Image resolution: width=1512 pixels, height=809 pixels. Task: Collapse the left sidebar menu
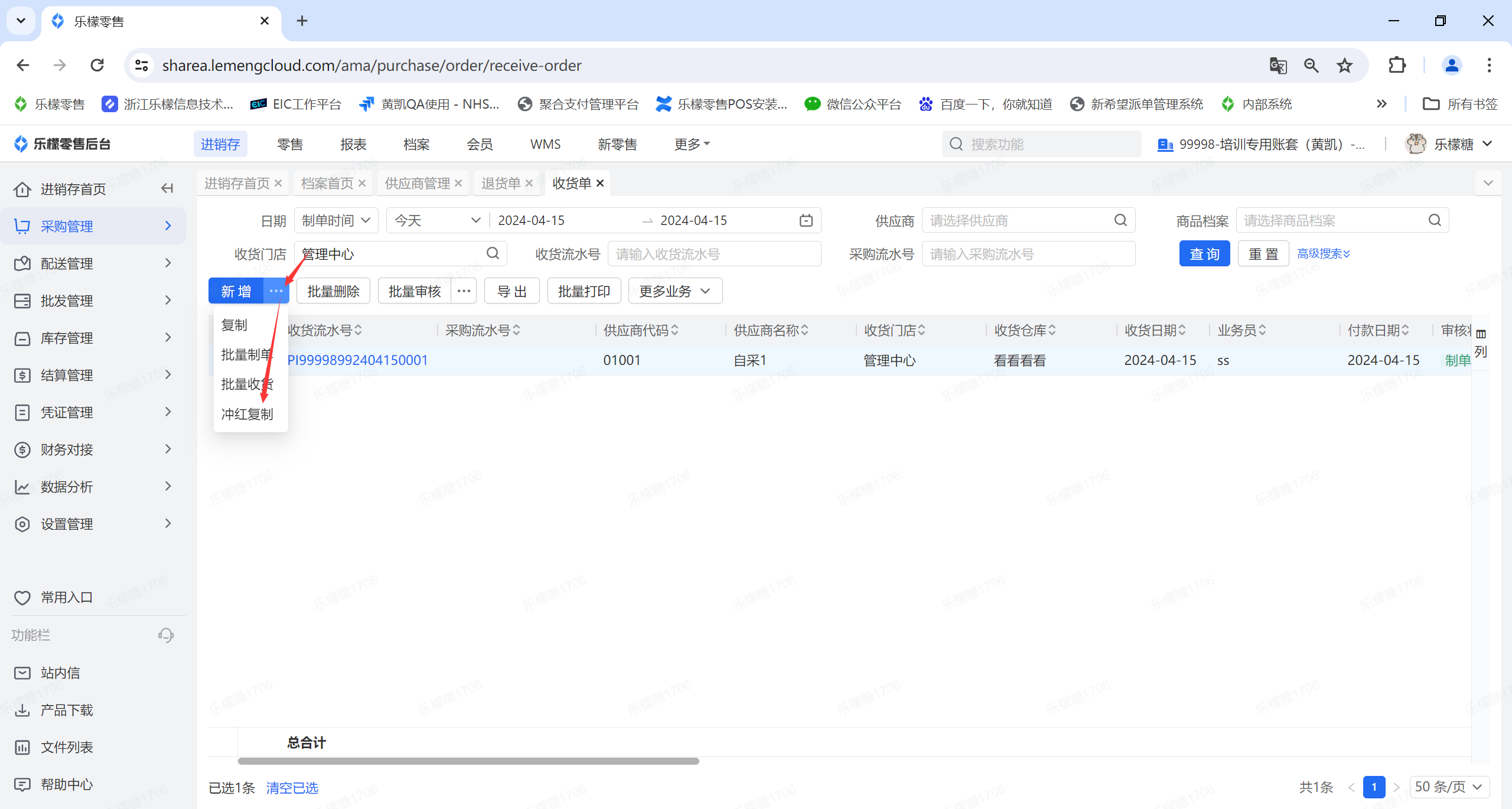[167, 188]
